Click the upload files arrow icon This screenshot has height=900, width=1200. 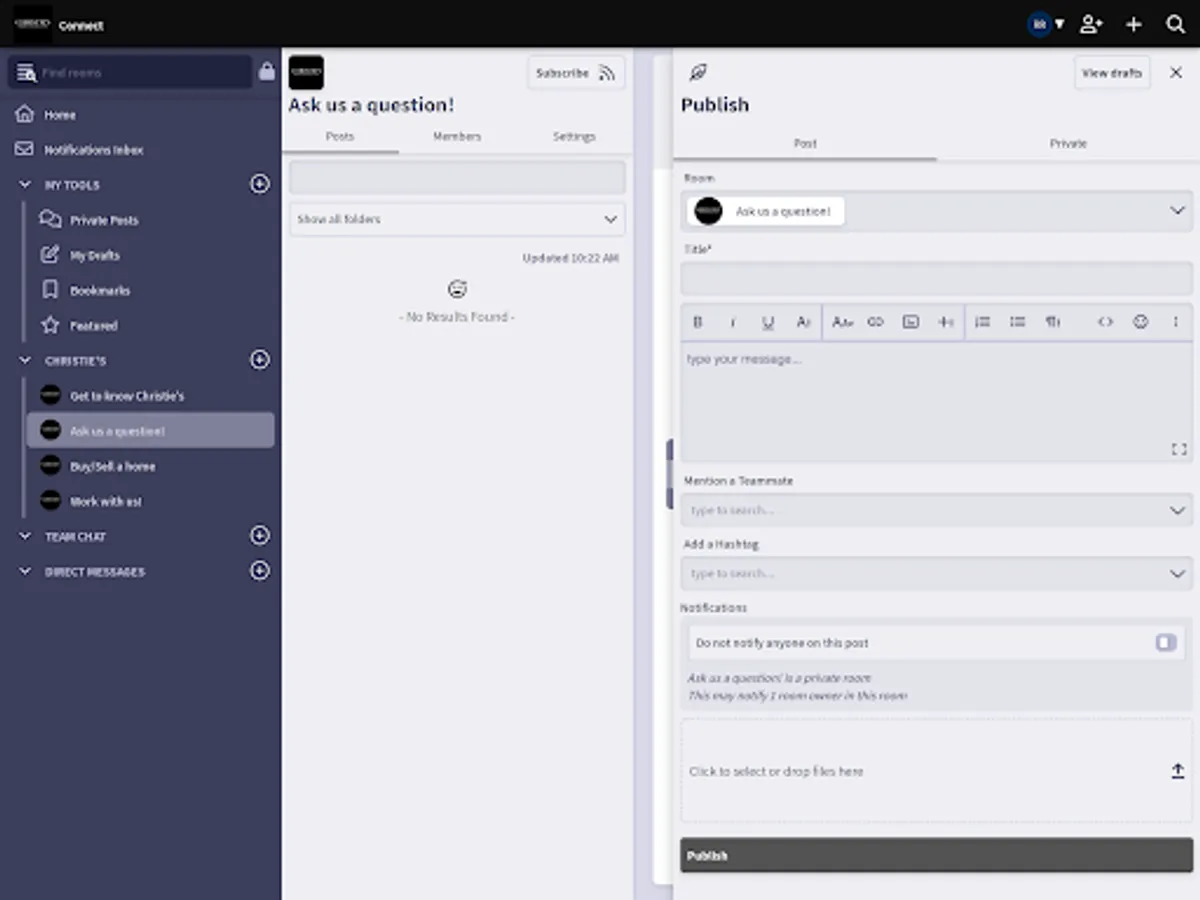pyautogui.click(x=1178, y=771)
